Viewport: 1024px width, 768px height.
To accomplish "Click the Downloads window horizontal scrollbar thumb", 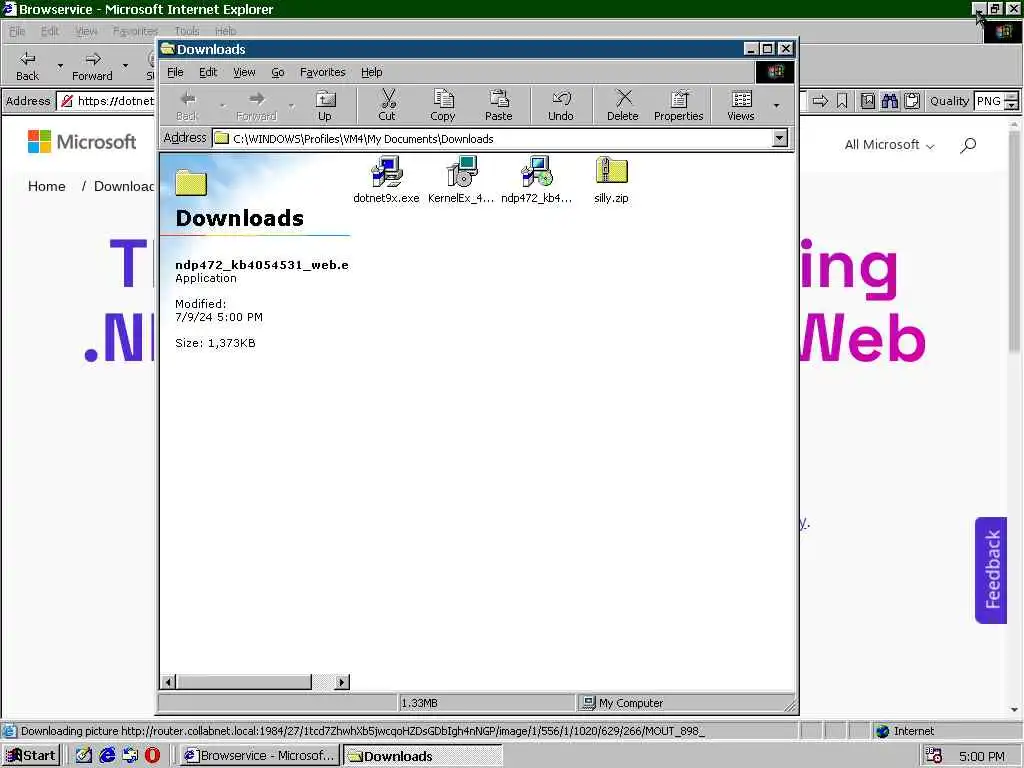I will tap(244, 682).
